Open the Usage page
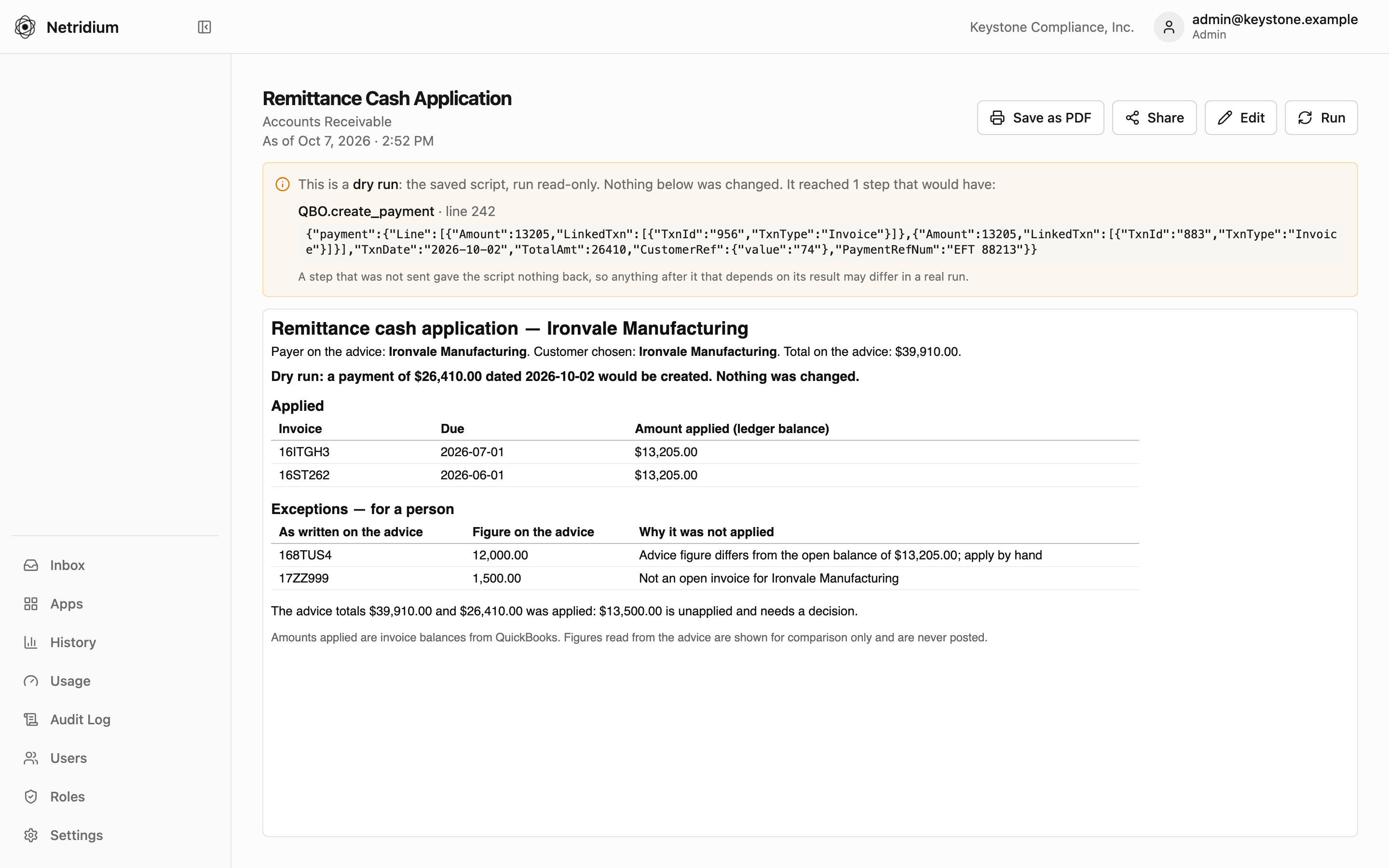Image resolution: width=1389 pixels, height=868 pixels. (x=115, y=681)
